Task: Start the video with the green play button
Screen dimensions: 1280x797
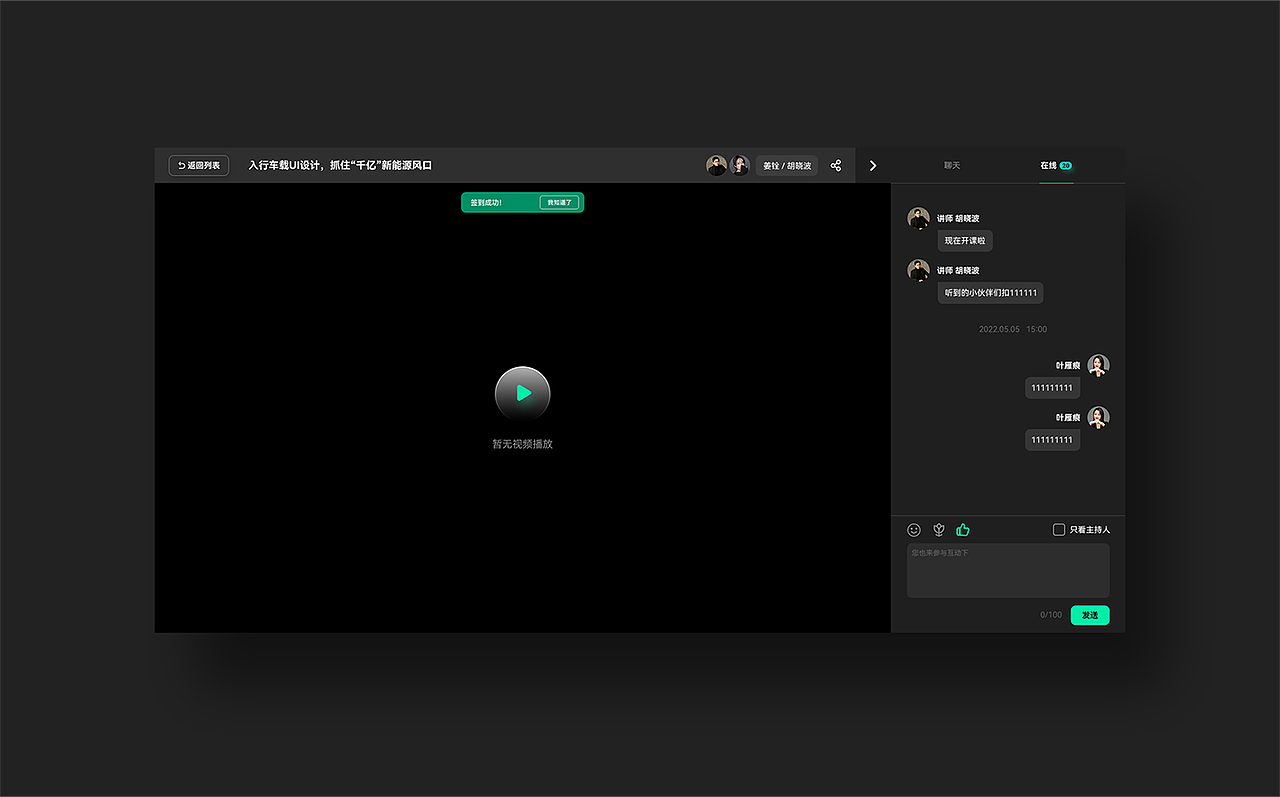Action: (523, 394)
